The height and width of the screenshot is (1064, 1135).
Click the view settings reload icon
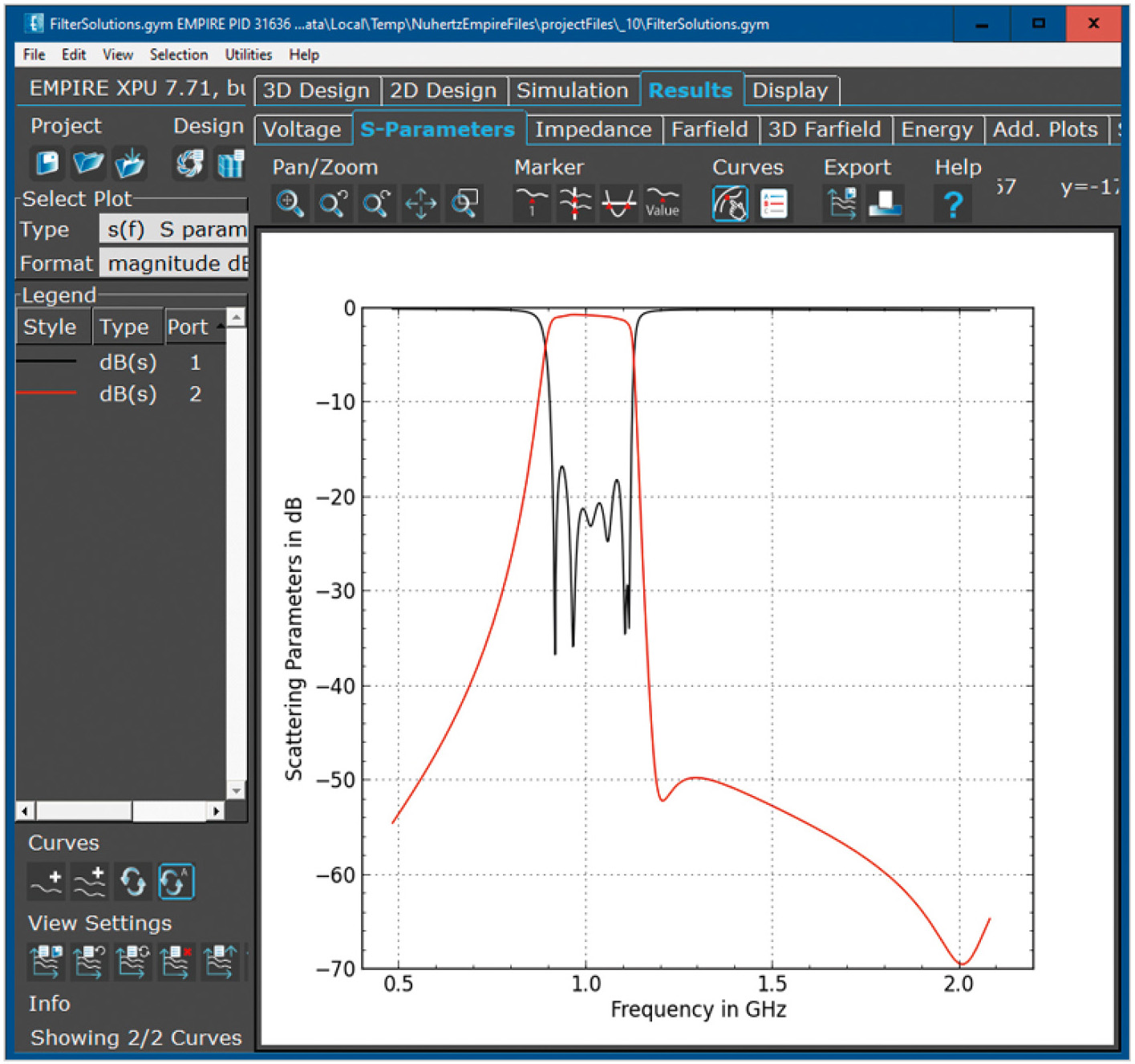(x=132, y=961)
